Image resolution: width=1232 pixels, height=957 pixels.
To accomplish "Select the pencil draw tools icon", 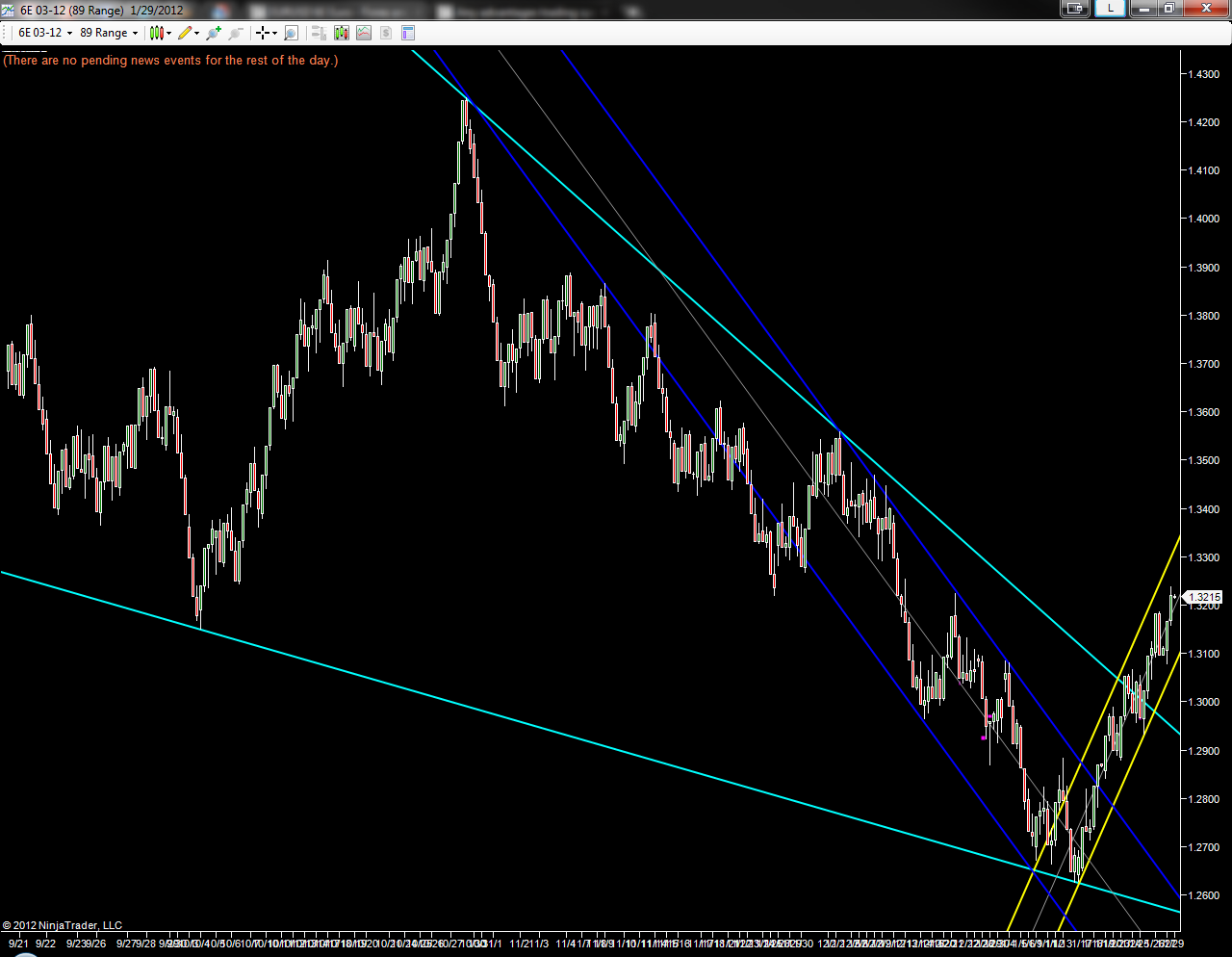I will pyautogui.click(x=185, y=33).
